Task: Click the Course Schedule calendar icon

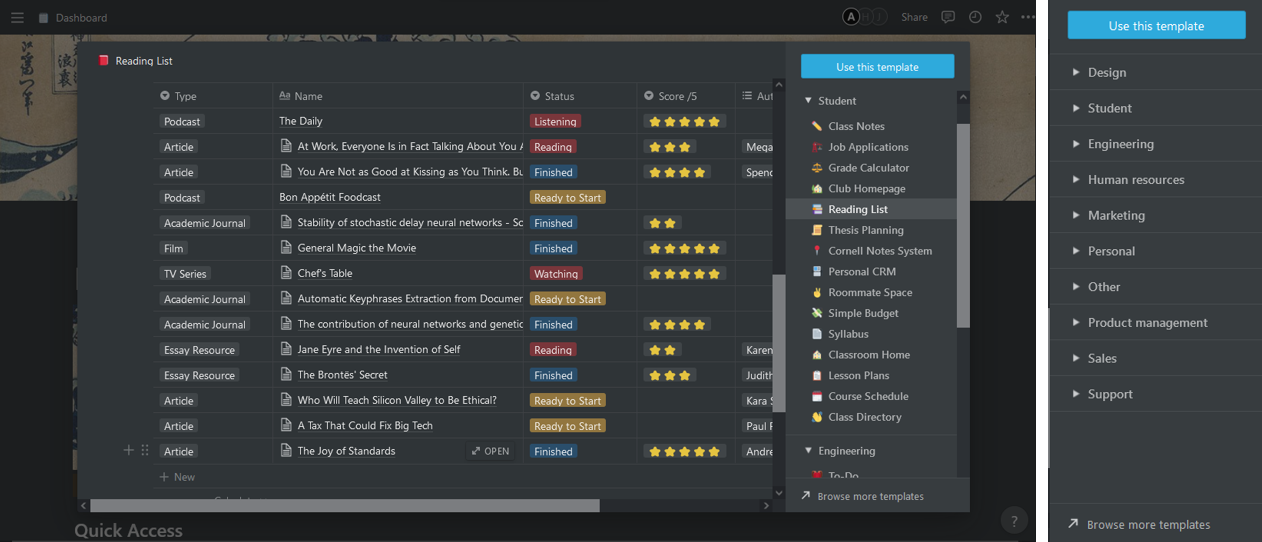Action: tap(817, 396)
